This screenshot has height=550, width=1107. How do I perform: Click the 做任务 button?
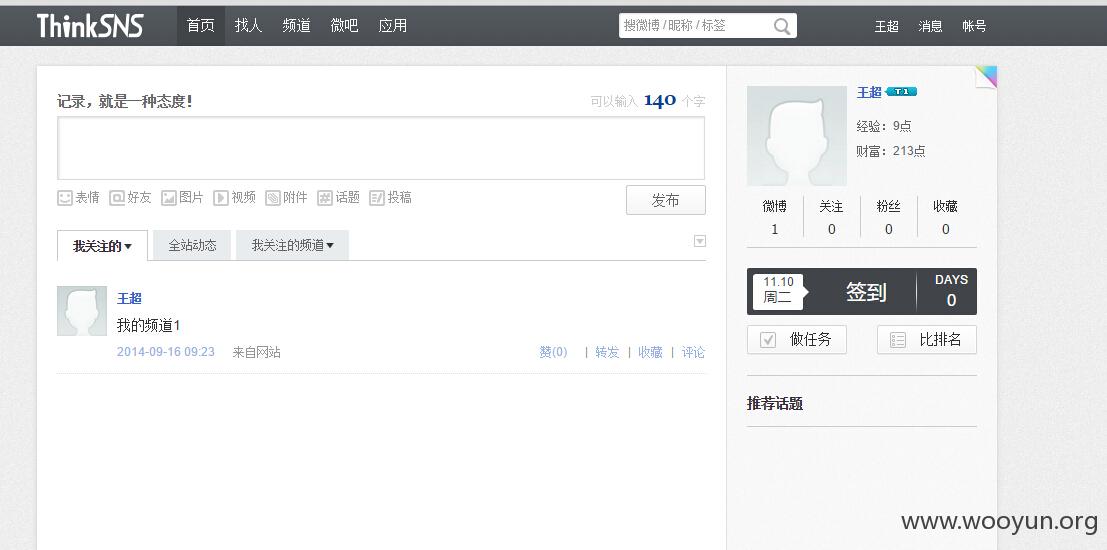[796, 340]
